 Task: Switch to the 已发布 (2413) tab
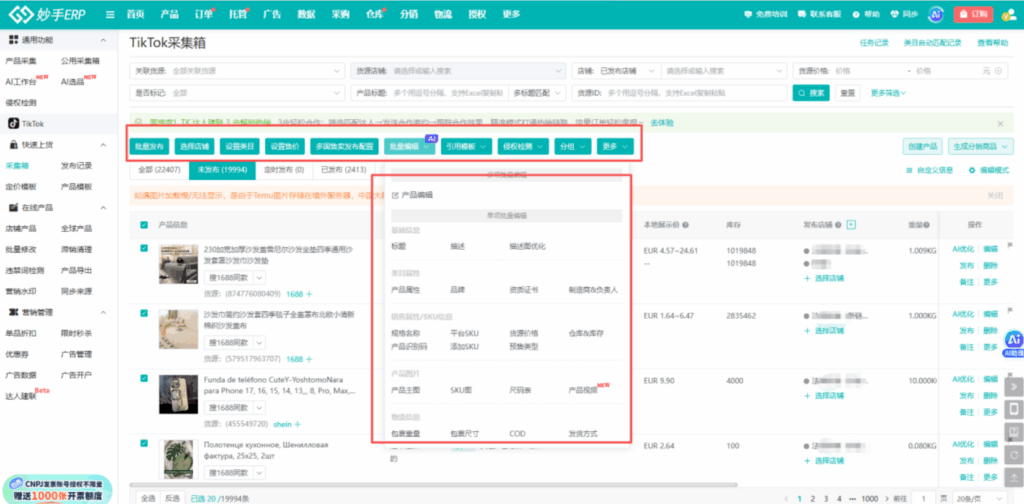click(342, 170)
